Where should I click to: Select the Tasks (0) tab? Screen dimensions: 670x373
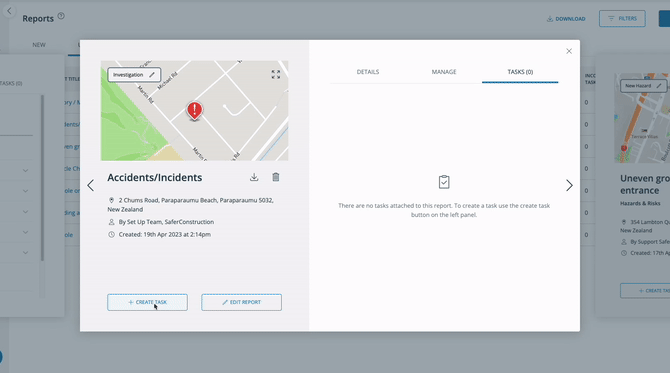pos(520,72)
